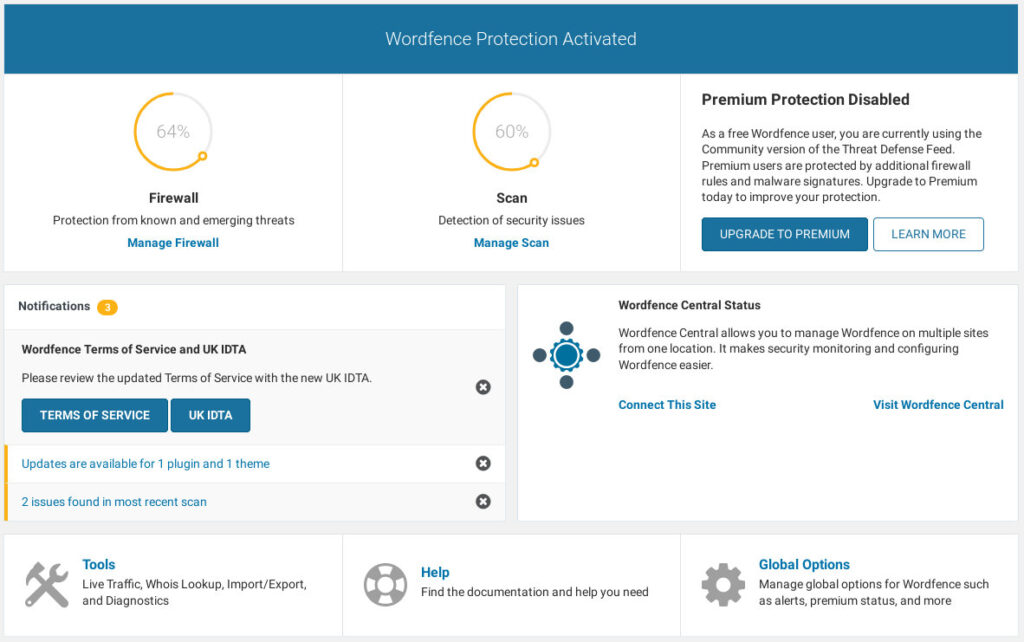This screenshot has height=642, width=1024.
Task: Open Manage Firewall settings
Action: tap(172, 242)
